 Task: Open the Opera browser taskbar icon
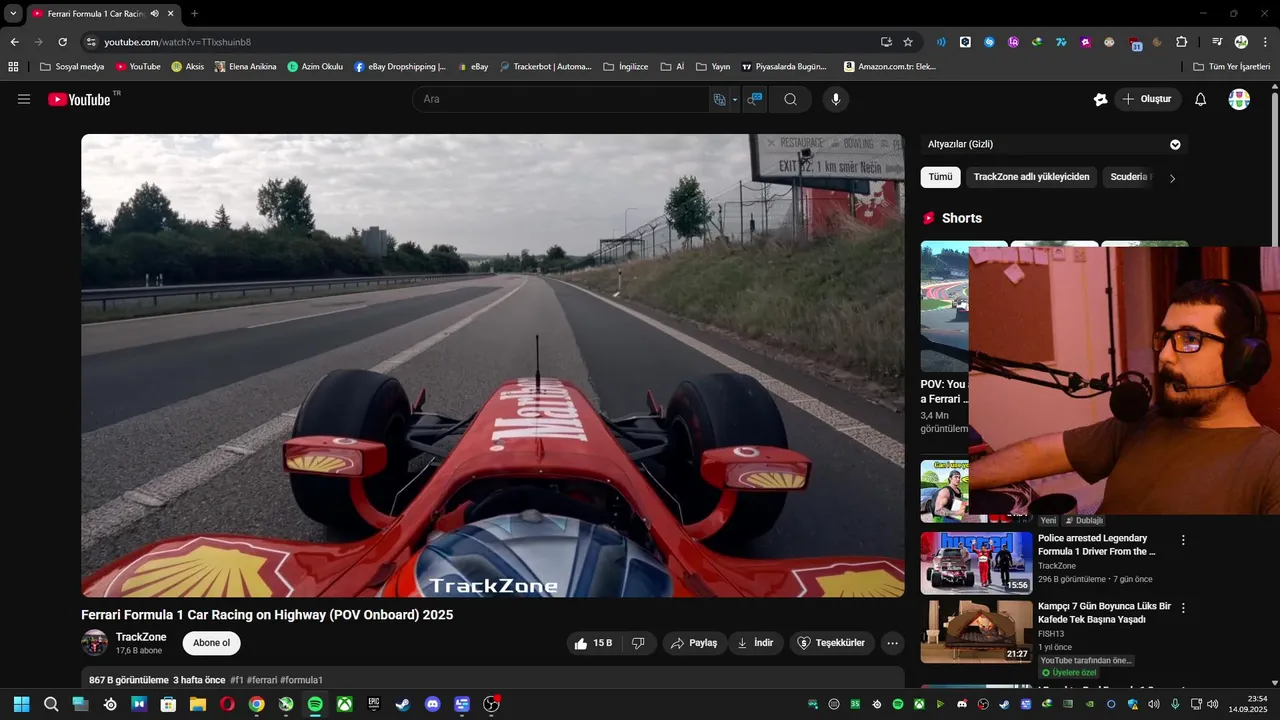(227, 704)
